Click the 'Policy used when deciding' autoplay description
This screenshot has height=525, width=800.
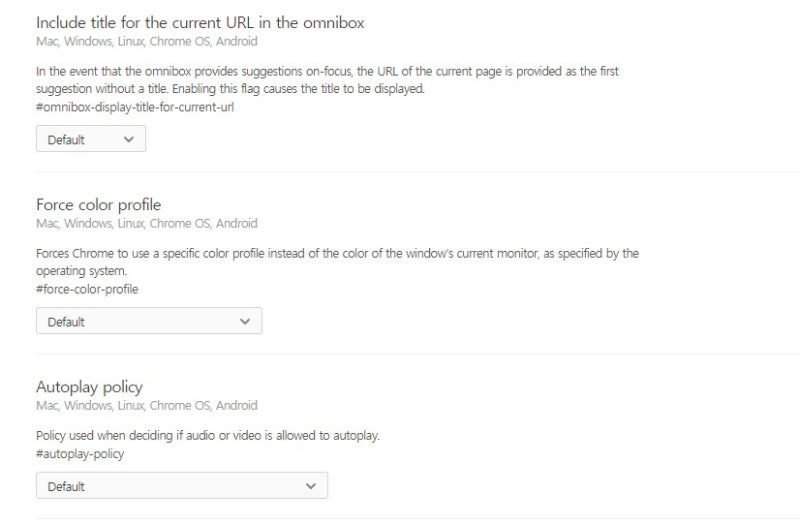pyautogui.click(x=208, y=436)
